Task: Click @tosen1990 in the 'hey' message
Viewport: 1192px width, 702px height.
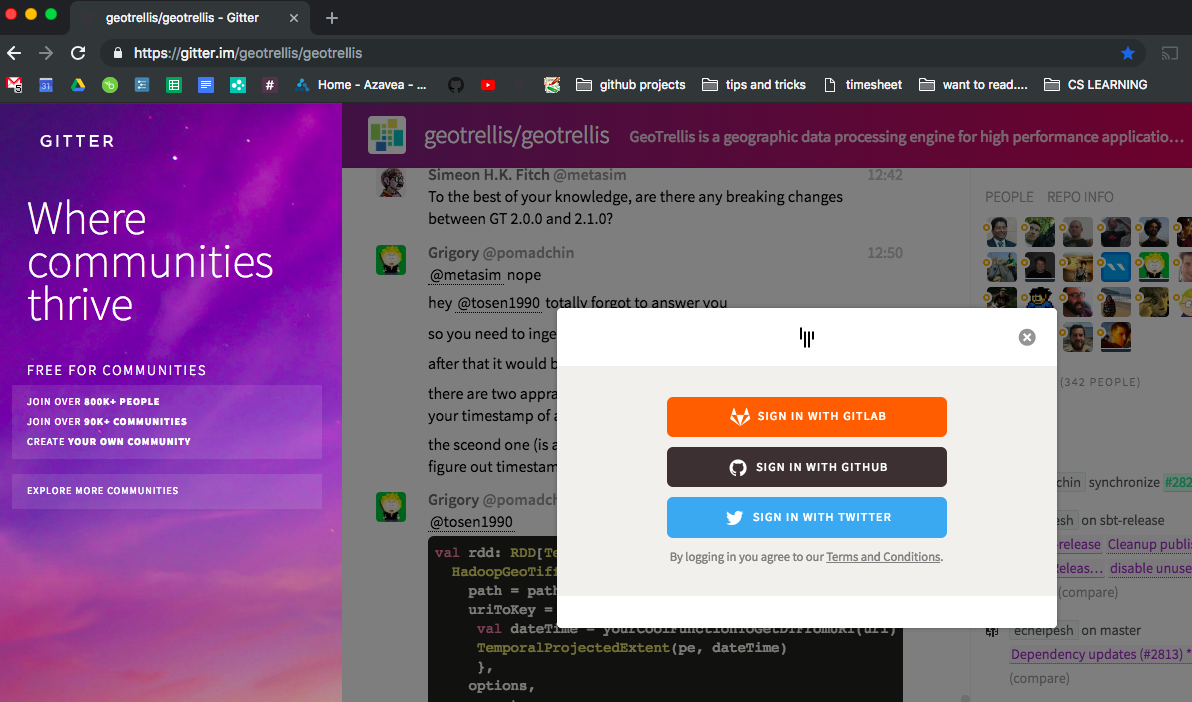Action: [498, 303]
